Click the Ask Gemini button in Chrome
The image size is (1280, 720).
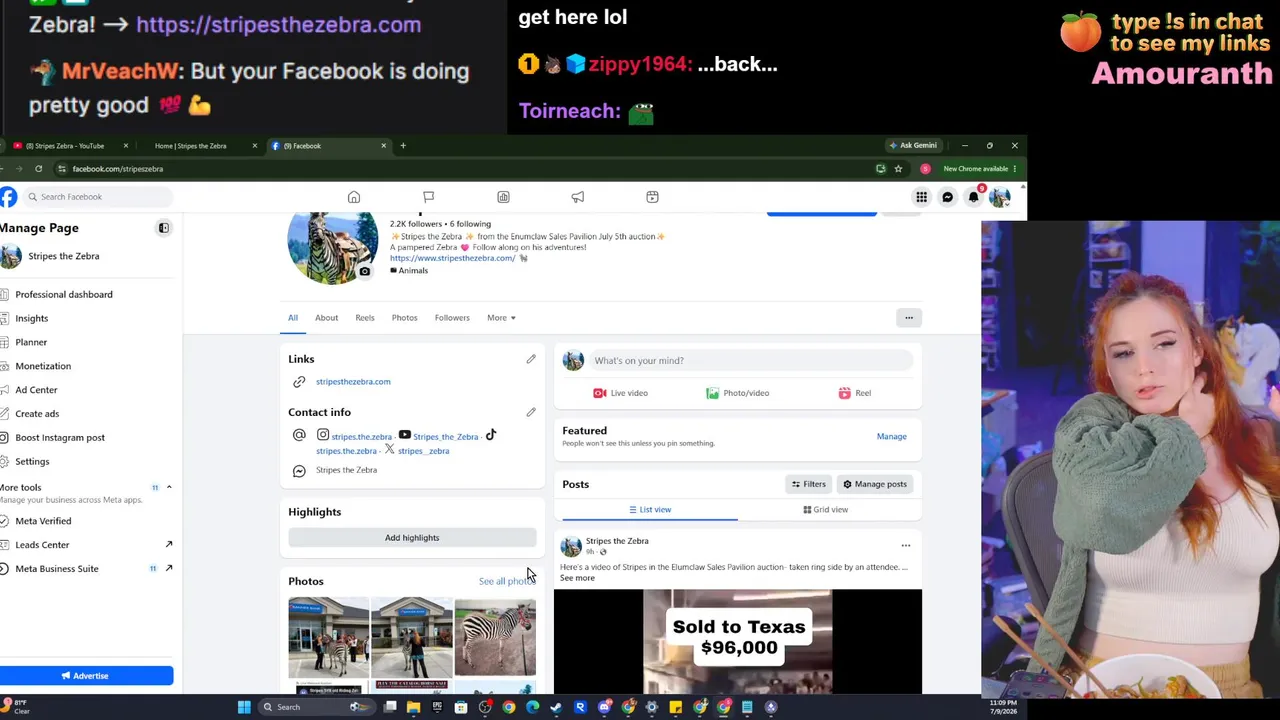coord(912,146)
